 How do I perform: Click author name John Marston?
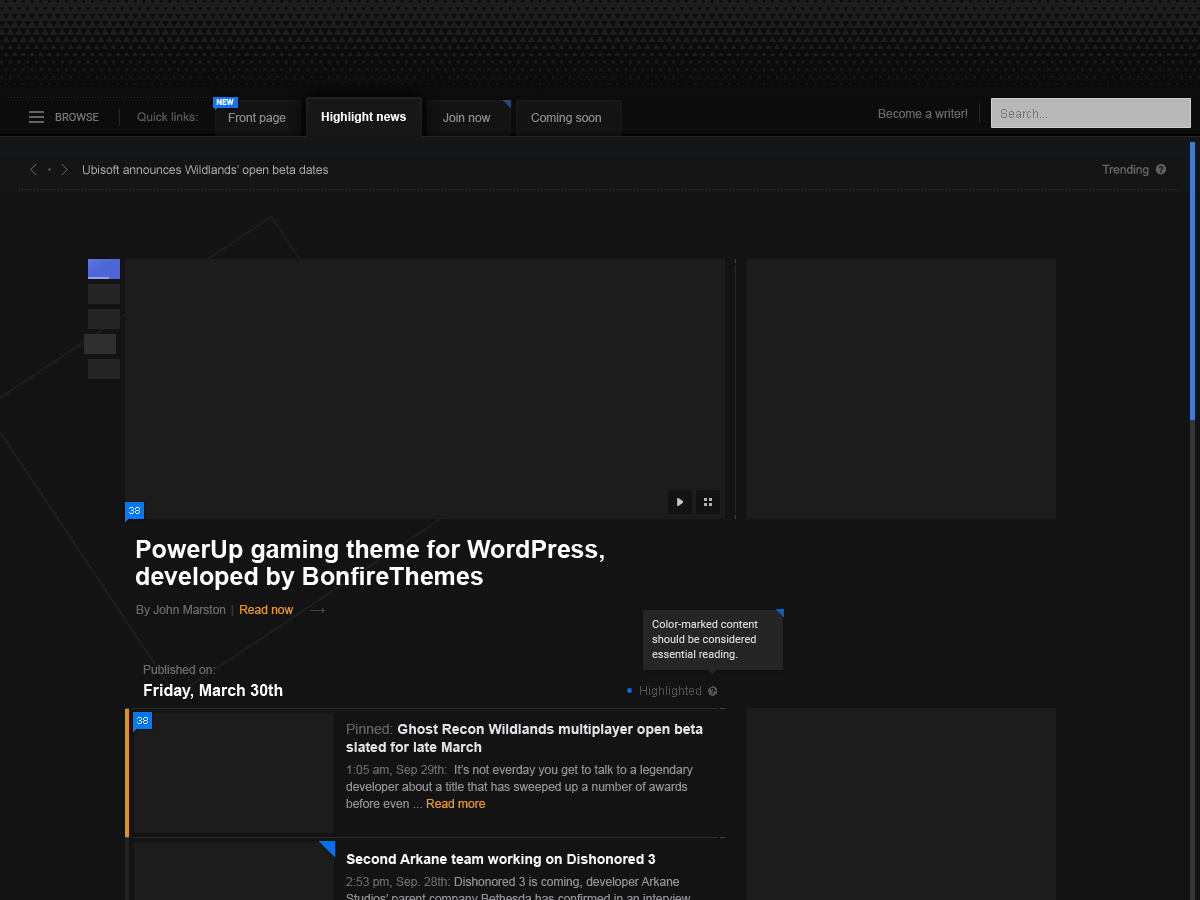(x=189, y=610)
